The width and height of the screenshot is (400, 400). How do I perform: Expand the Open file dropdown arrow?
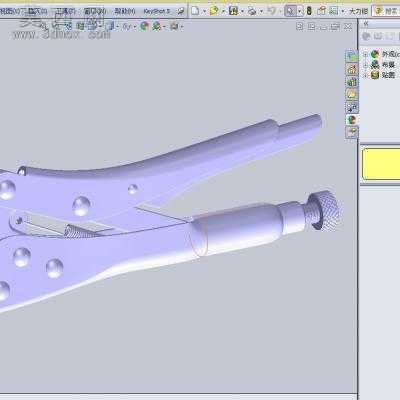tap(223, 12)
